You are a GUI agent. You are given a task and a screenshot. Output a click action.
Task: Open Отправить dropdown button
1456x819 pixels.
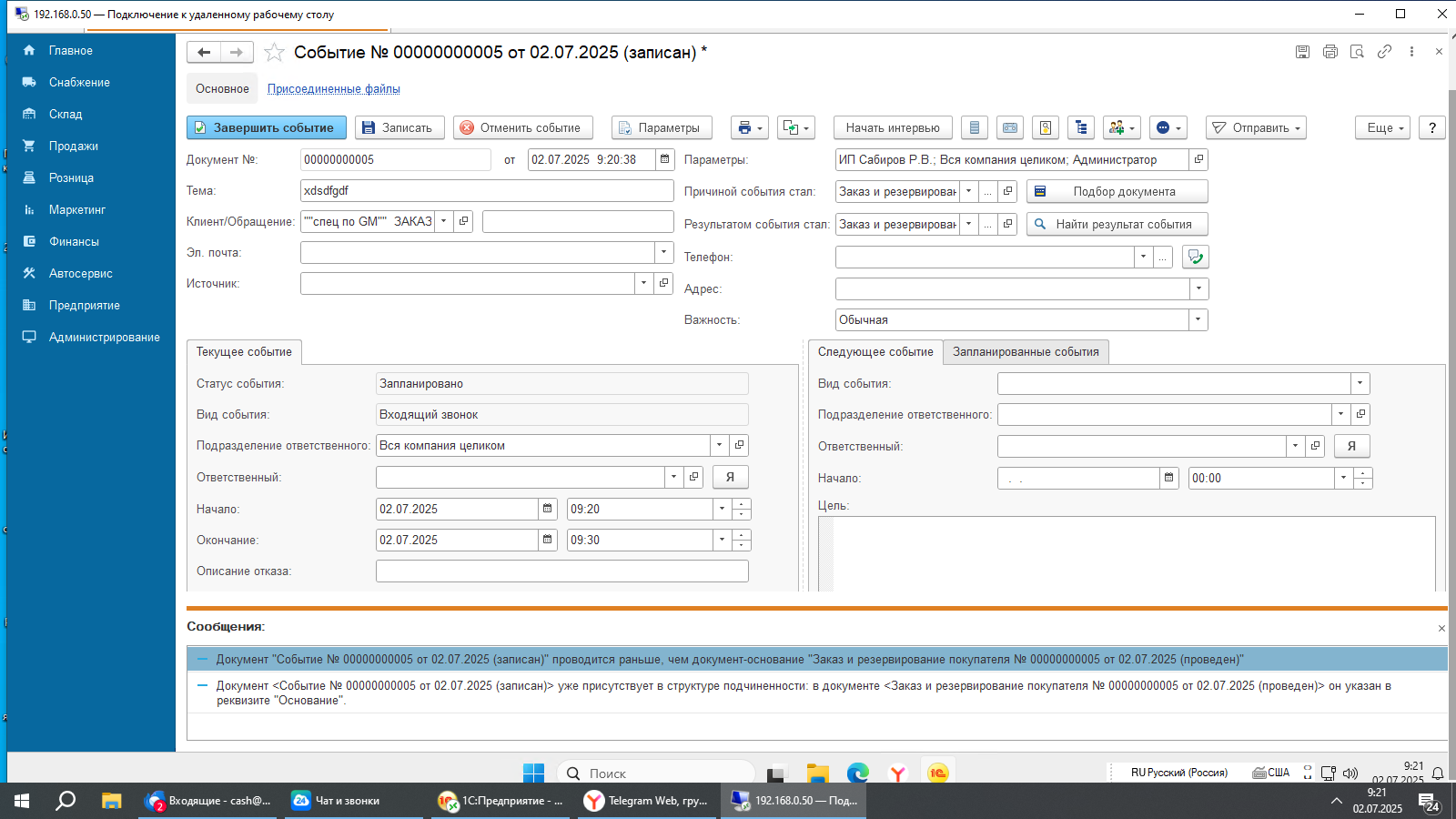(1256, 127)
